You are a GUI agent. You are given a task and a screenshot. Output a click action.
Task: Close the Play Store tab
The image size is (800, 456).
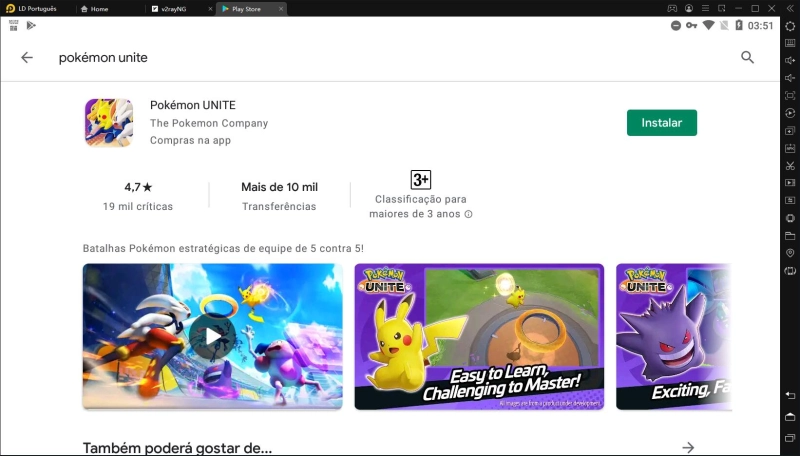tap(281, 9)
